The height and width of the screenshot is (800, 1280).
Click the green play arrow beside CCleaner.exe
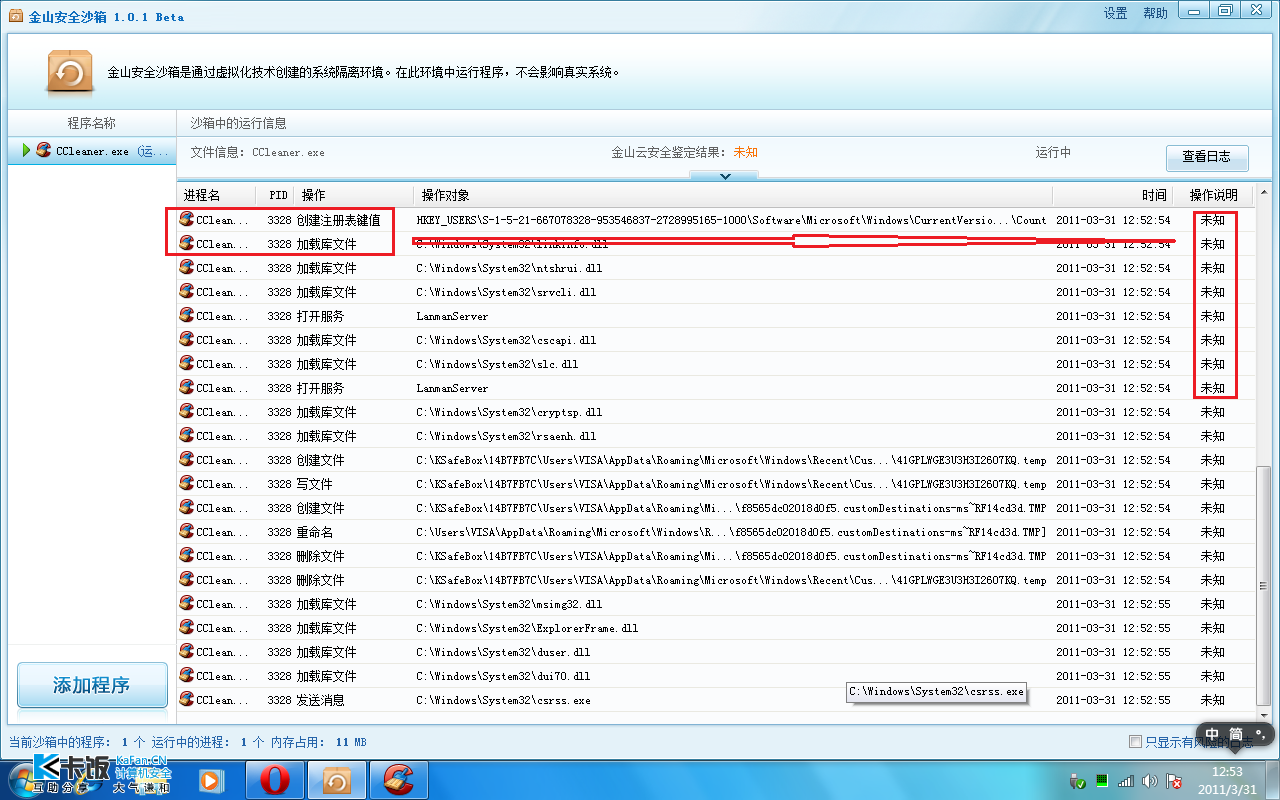pos(26,151)
